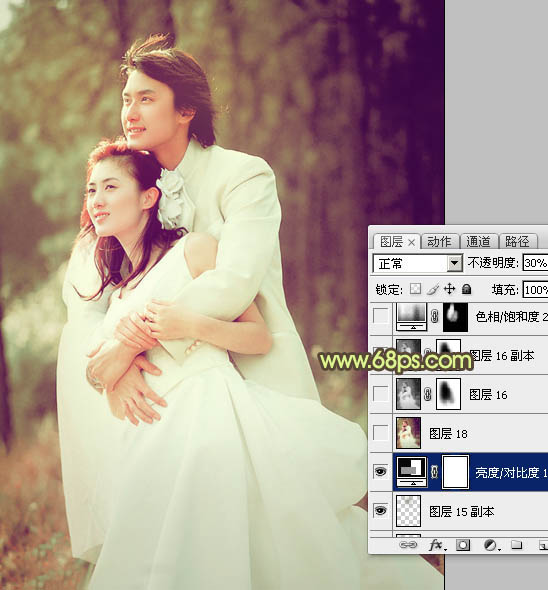This screenshot has height=590, width=548.
Task: Toggle lock position move icon
Action: tap(449, 289)
